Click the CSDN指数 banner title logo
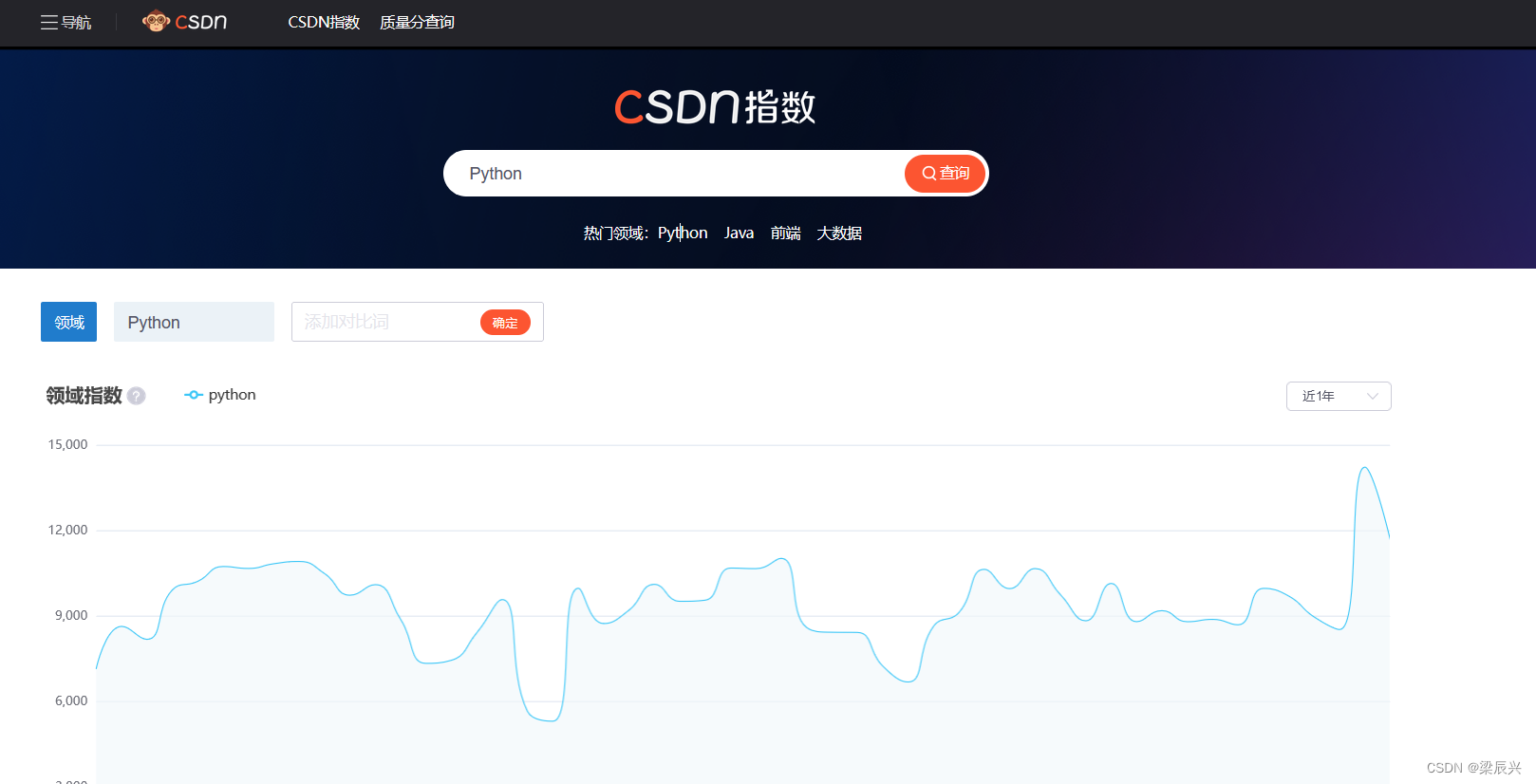Image resolution: width=1536 pixels, height=784 pixels. [715, 106]
